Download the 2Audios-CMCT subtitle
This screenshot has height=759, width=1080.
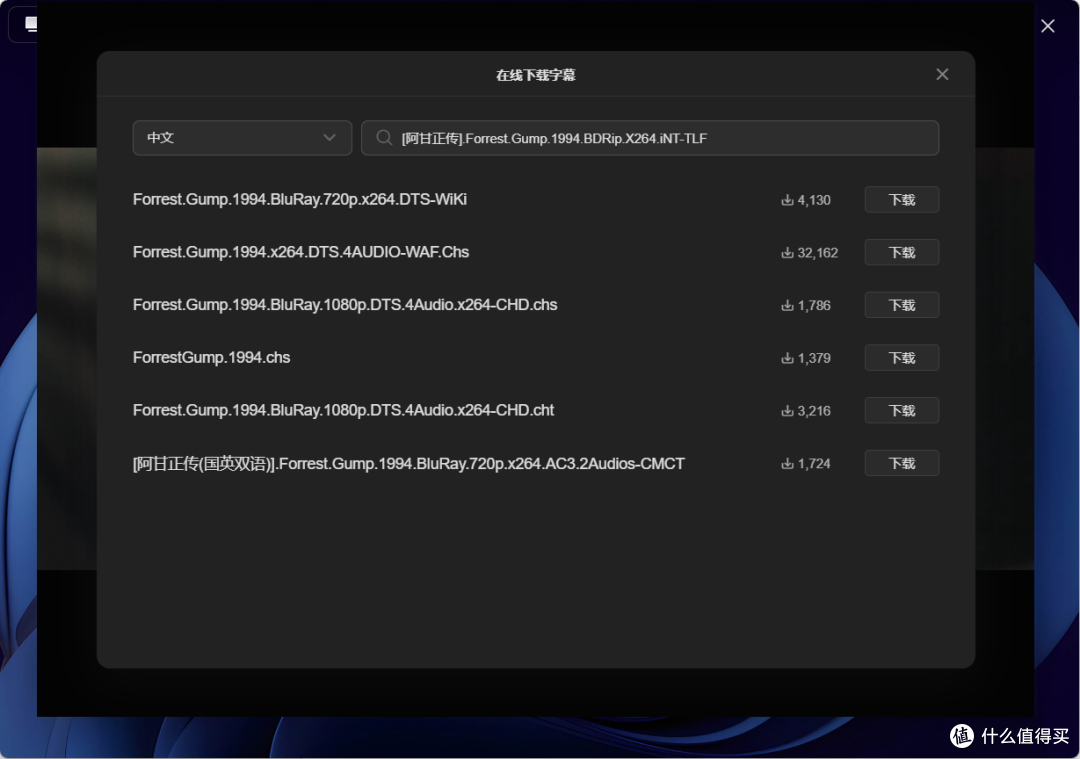click(902, 464)
